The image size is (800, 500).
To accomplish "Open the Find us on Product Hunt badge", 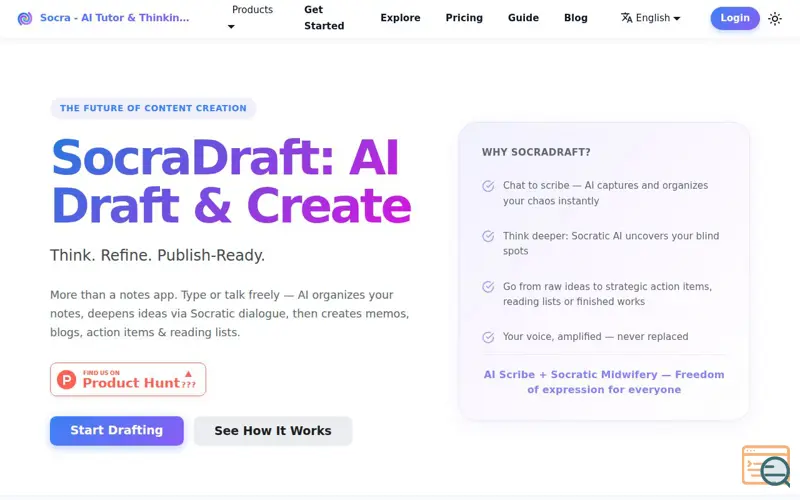I will tap(128, 379).
